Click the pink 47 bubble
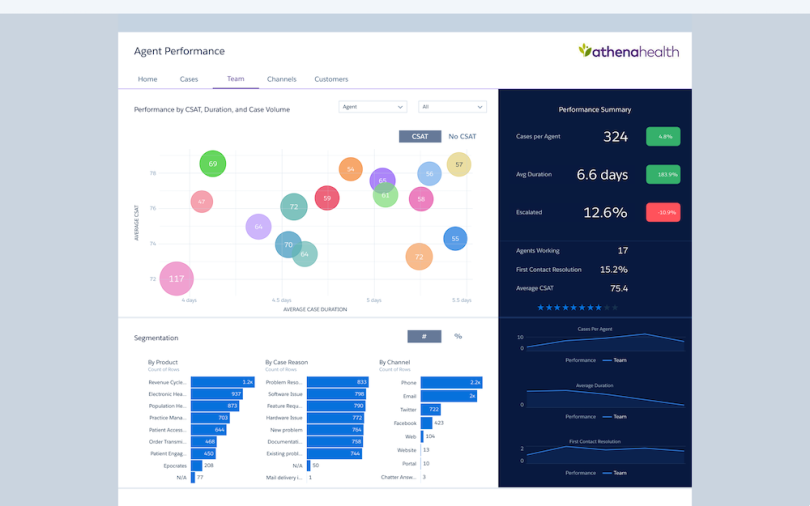810x506 pixels. pyautogui.click(x=201, y=201)
